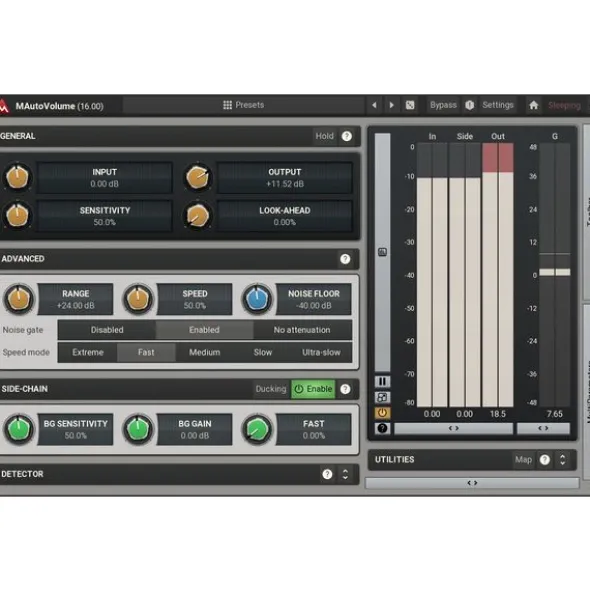The width and height of the screenshot is (590, 591).
Task: Click the small icon on the vertical time-graph strip
Action: tap(382, 252)
